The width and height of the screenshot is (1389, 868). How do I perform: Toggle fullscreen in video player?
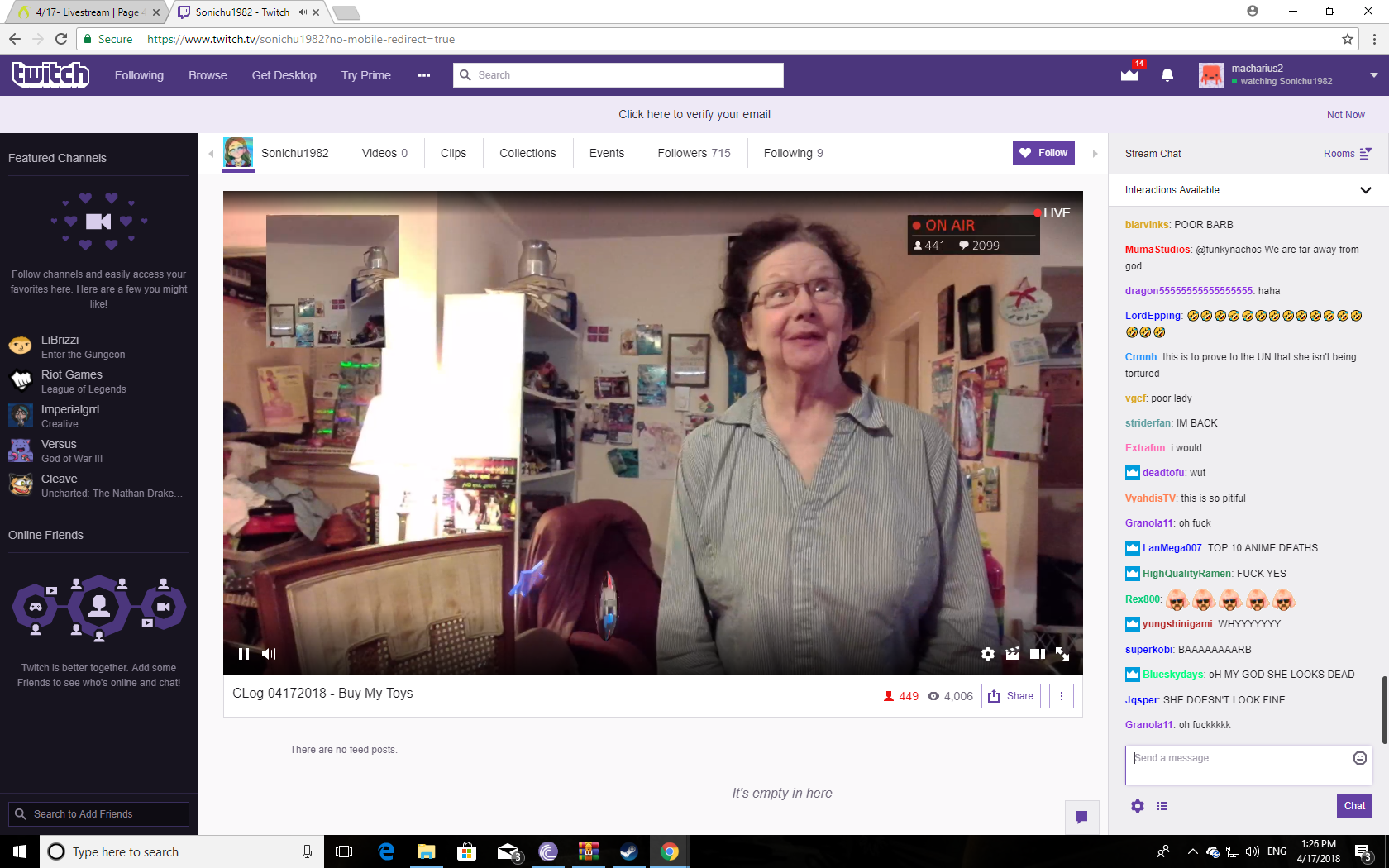click(1062, 654)
